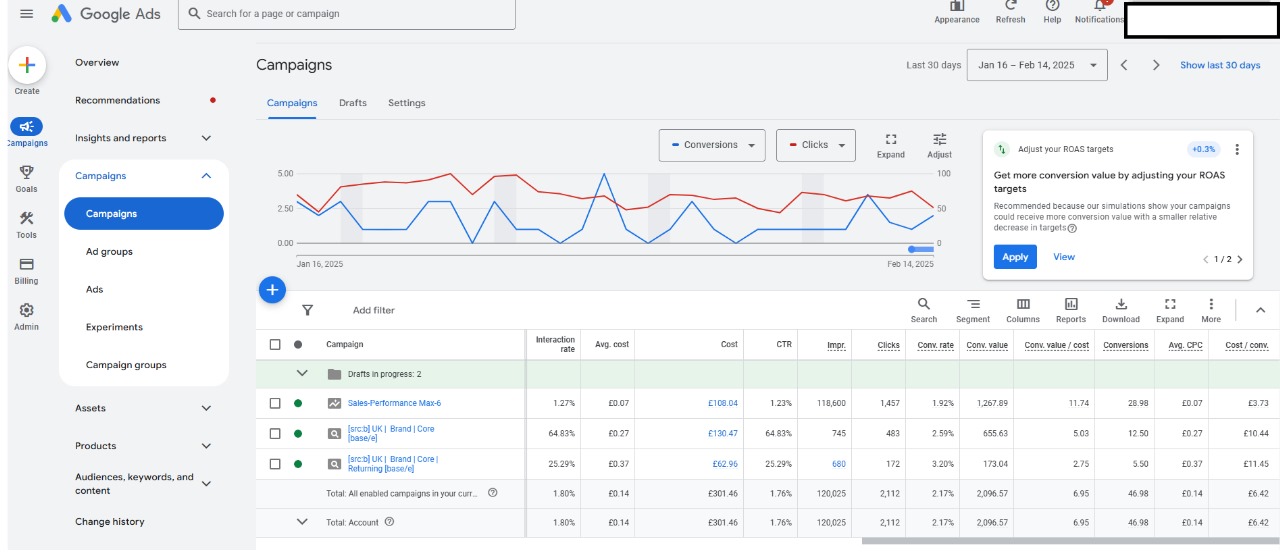Select the Campaigns tab
Image resolution: width=1280 pixels, height=553 pixels.
292,103
